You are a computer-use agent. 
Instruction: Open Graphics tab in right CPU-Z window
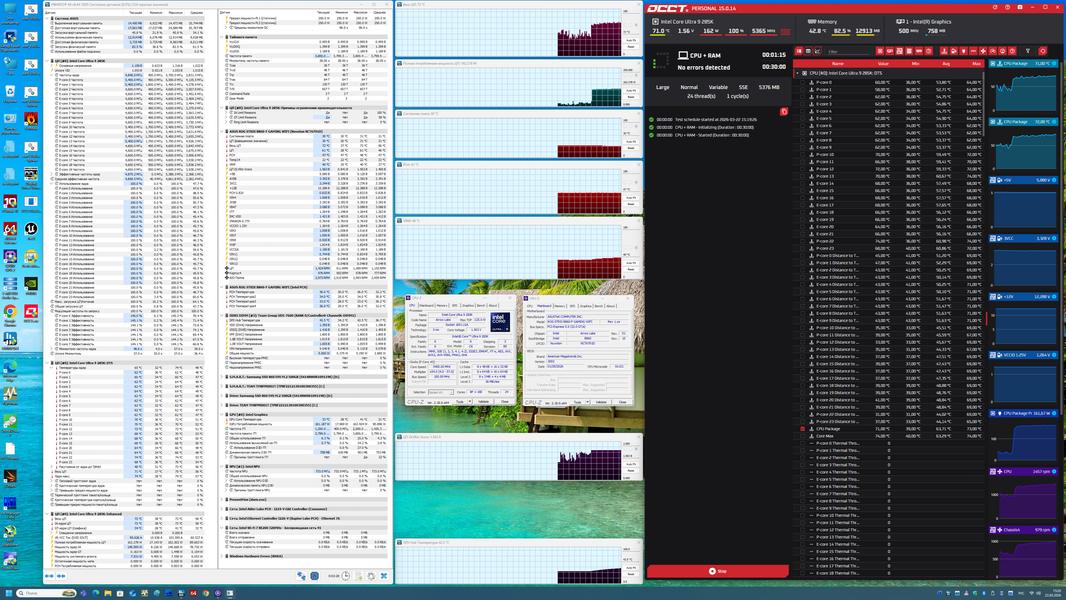[585, 306]
